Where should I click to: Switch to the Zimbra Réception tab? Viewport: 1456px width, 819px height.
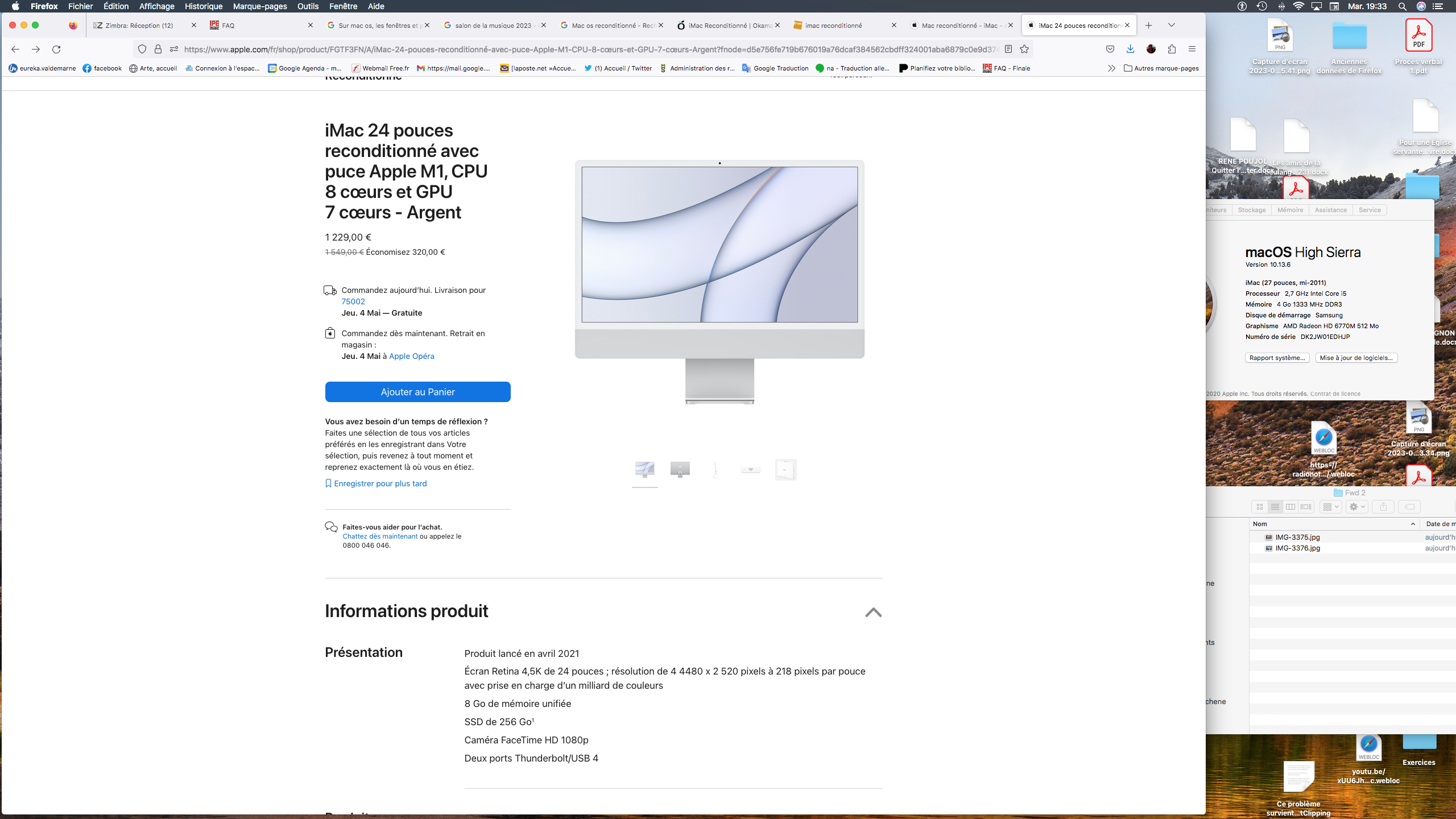[139, 26]
